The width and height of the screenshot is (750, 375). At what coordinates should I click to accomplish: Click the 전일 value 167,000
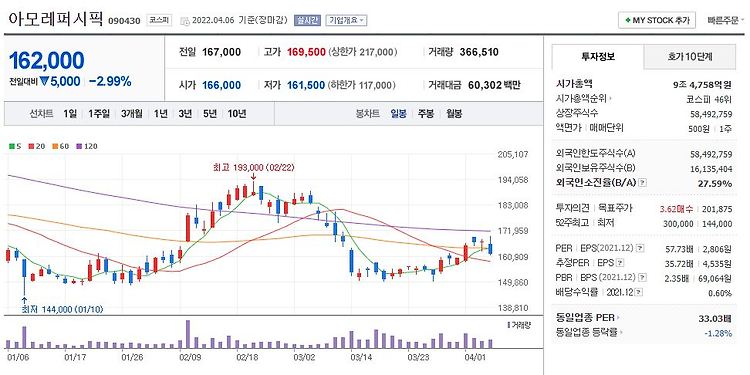pyautogui.click(x=221, y=52)
